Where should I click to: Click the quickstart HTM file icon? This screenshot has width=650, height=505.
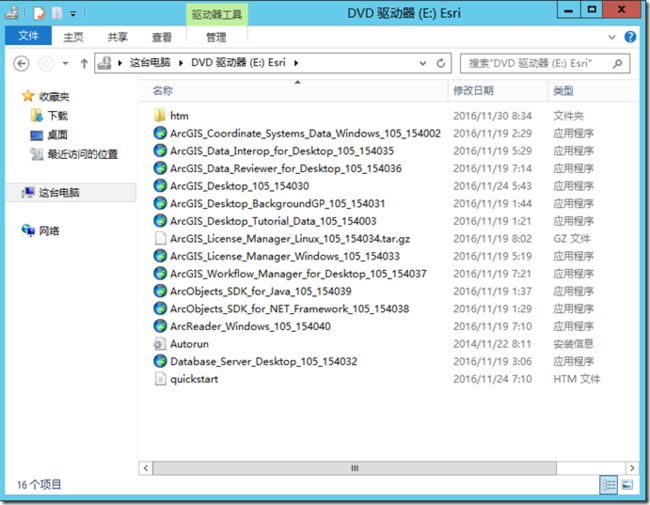tap(160, 379)
